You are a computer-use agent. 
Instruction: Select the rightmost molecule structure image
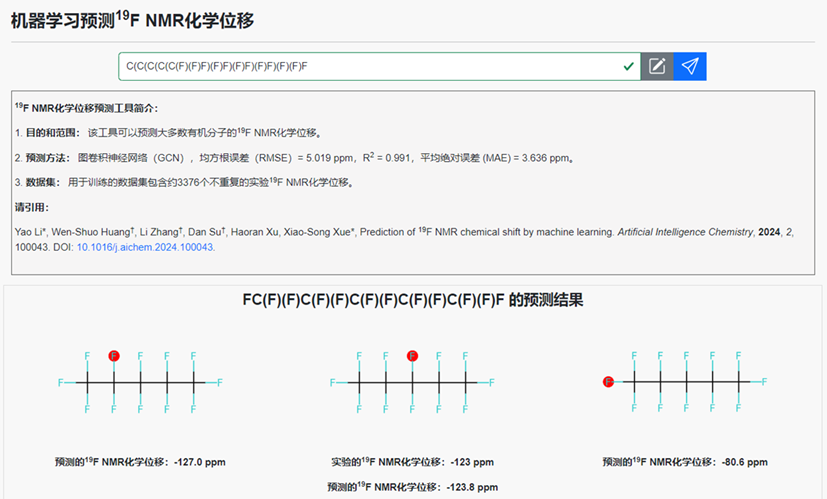tap(686, 382)
